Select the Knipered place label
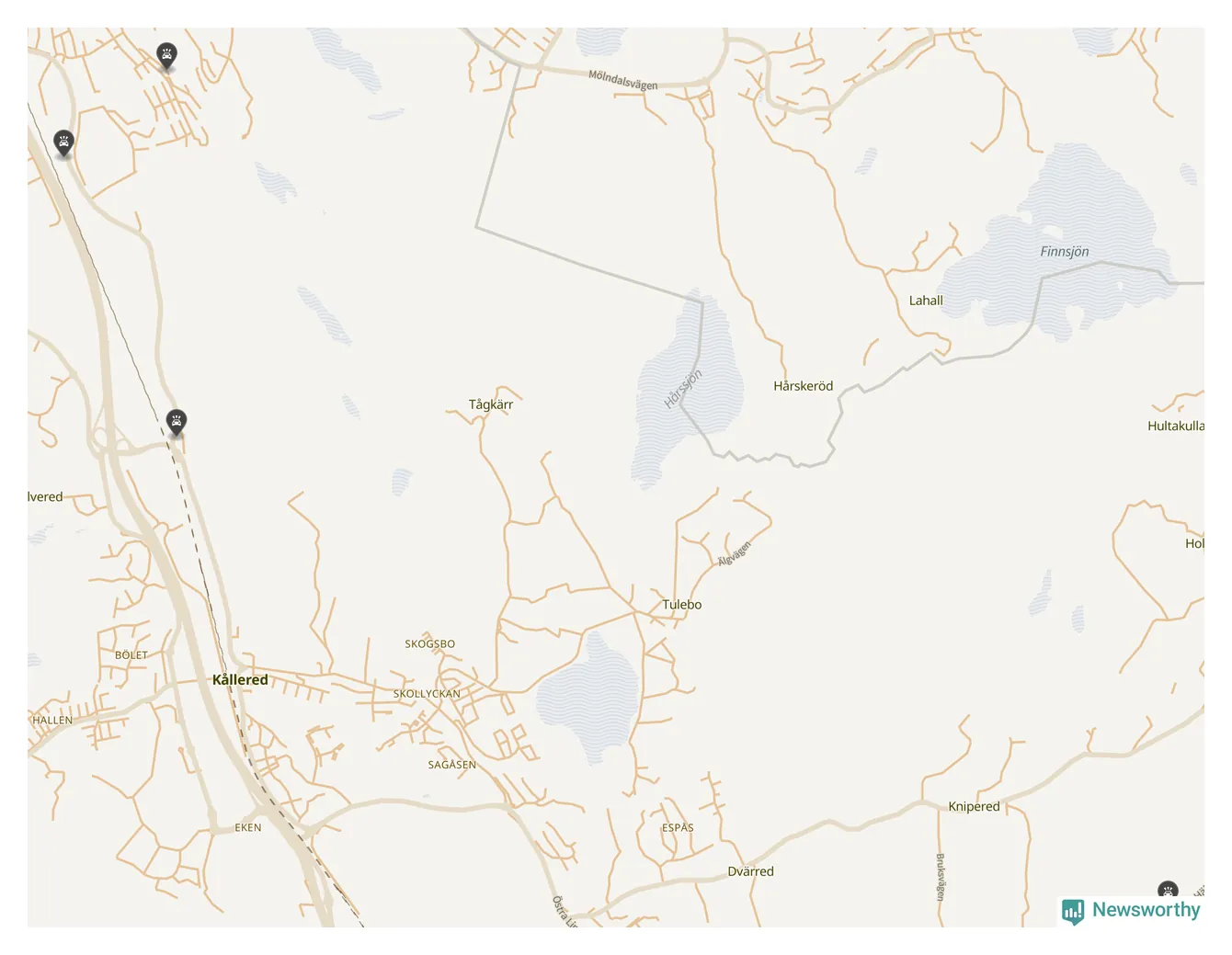The width and height of the screenshot is (1232, 955). 974,807
